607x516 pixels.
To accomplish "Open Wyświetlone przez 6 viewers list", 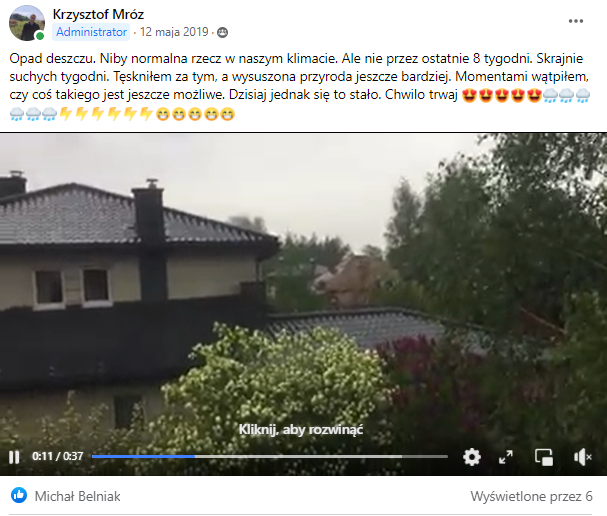I will [x=531, y=496].
